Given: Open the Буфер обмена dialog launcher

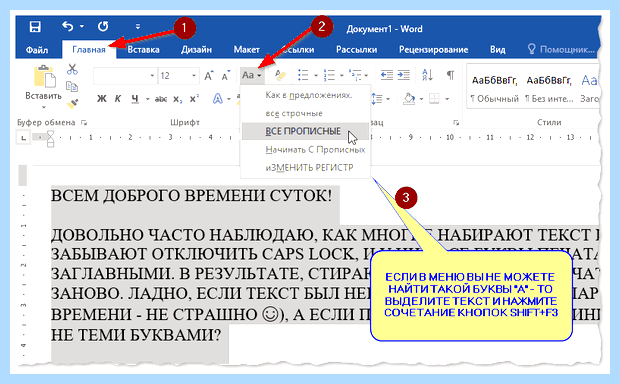Looking at the screenshot, I should pos(84,123).
